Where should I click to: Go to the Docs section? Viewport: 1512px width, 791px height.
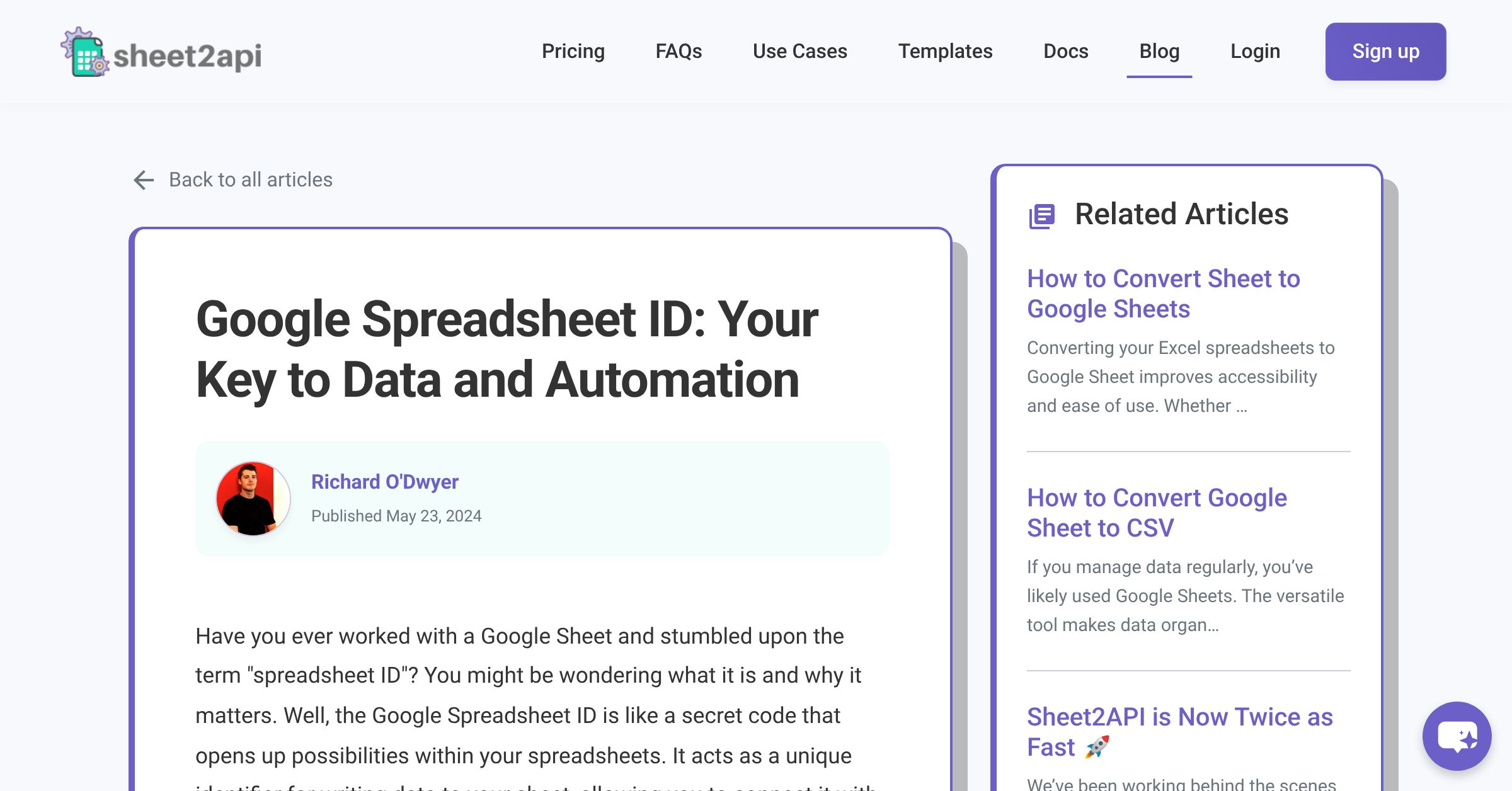(x=1065, y=51)
